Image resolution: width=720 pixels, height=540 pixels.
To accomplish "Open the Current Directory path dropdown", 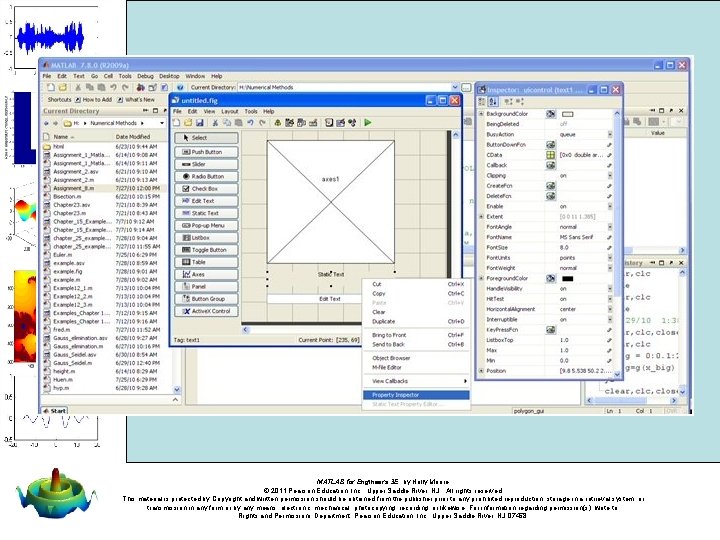I will pos(455,87).
